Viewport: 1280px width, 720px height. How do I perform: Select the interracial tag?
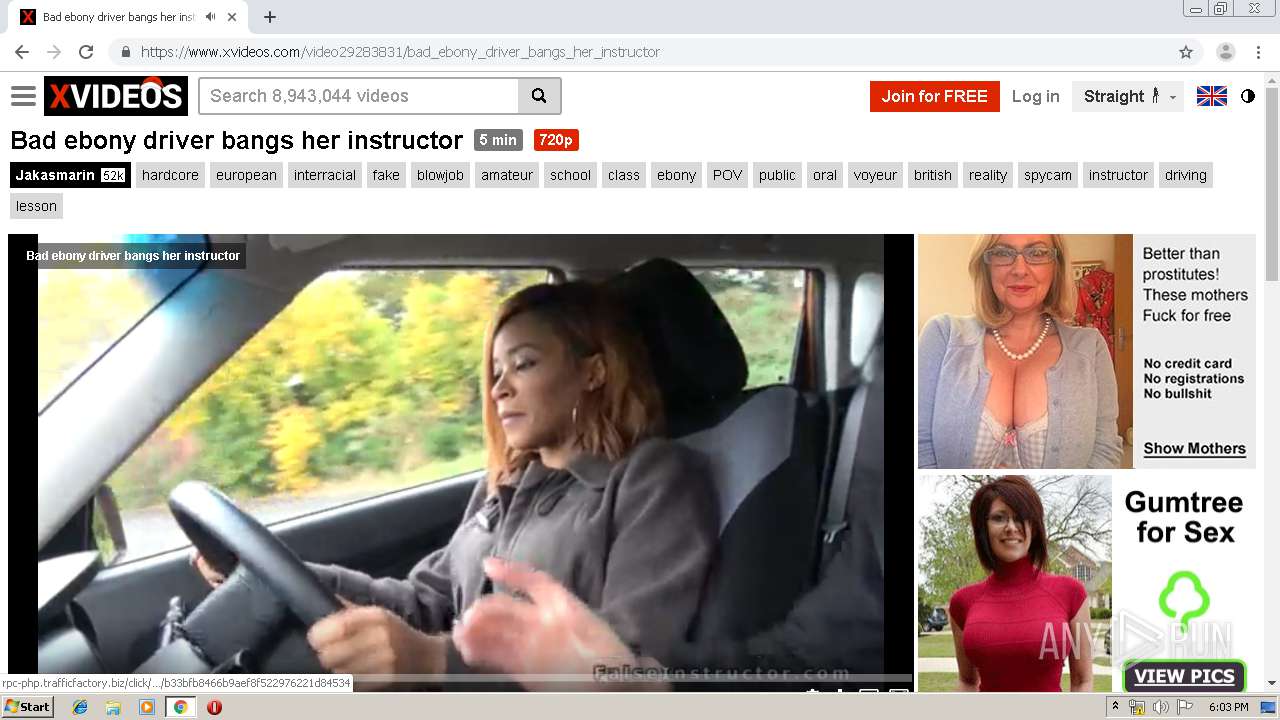coord(325,175)
